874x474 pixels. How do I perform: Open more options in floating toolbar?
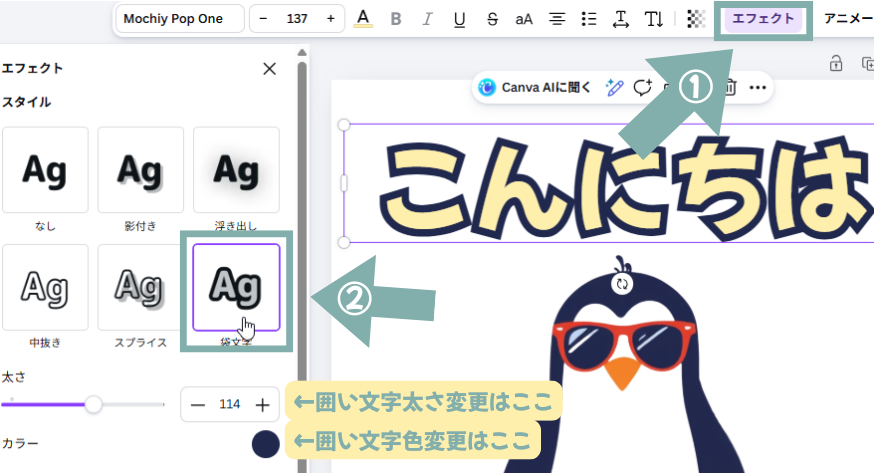[758, 88]
